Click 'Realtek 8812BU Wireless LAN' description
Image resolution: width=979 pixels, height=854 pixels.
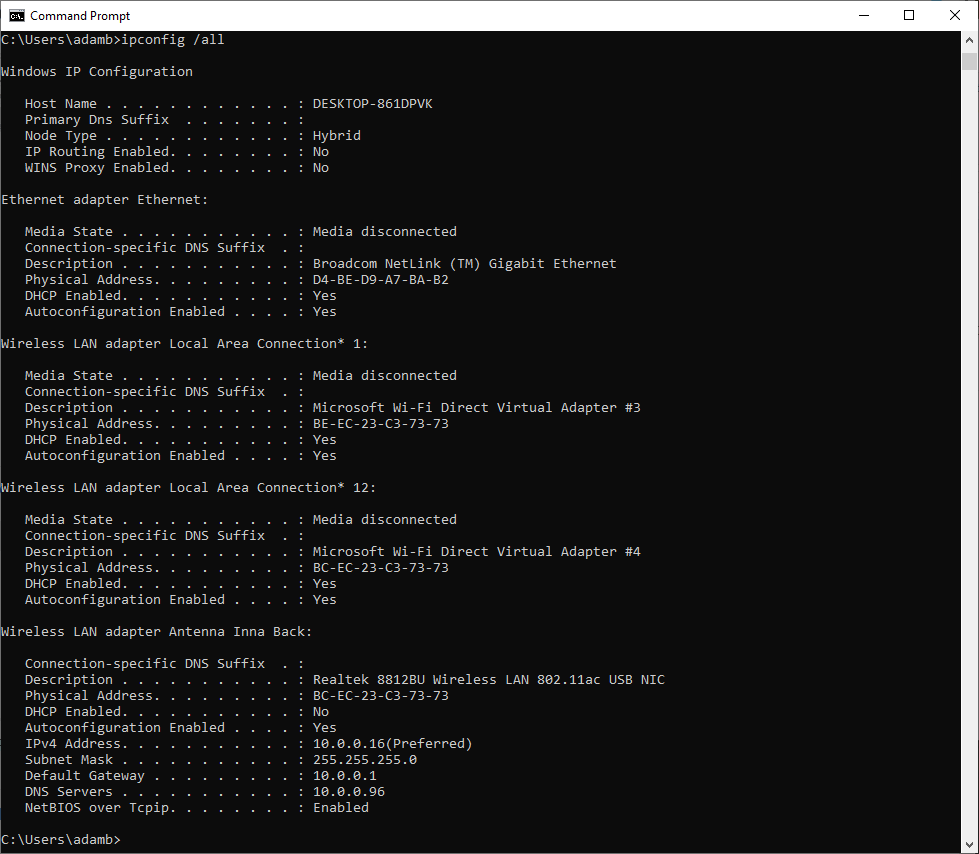[488, 680]
